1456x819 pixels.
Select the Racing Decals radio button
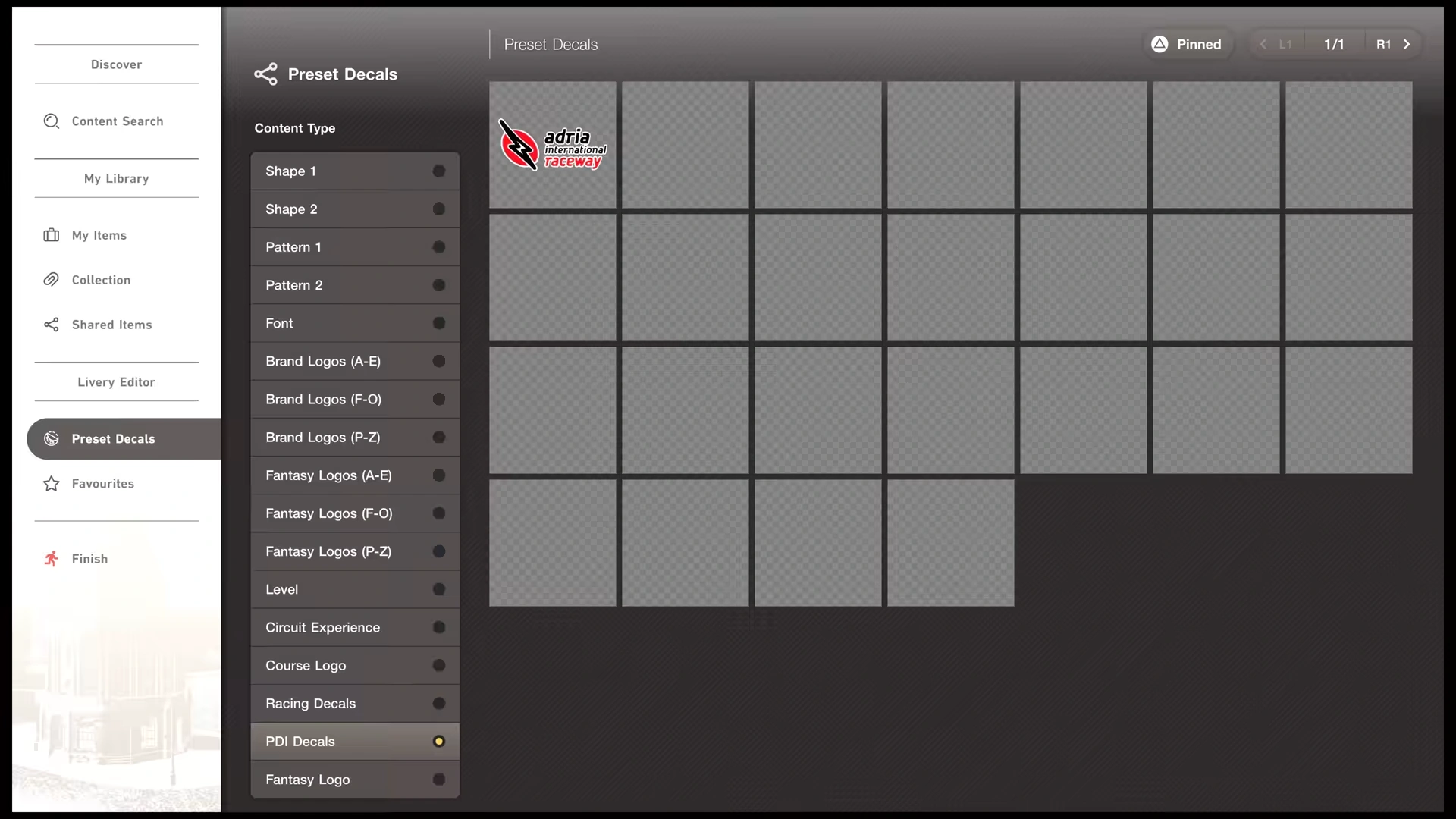(x=438, y=704)
